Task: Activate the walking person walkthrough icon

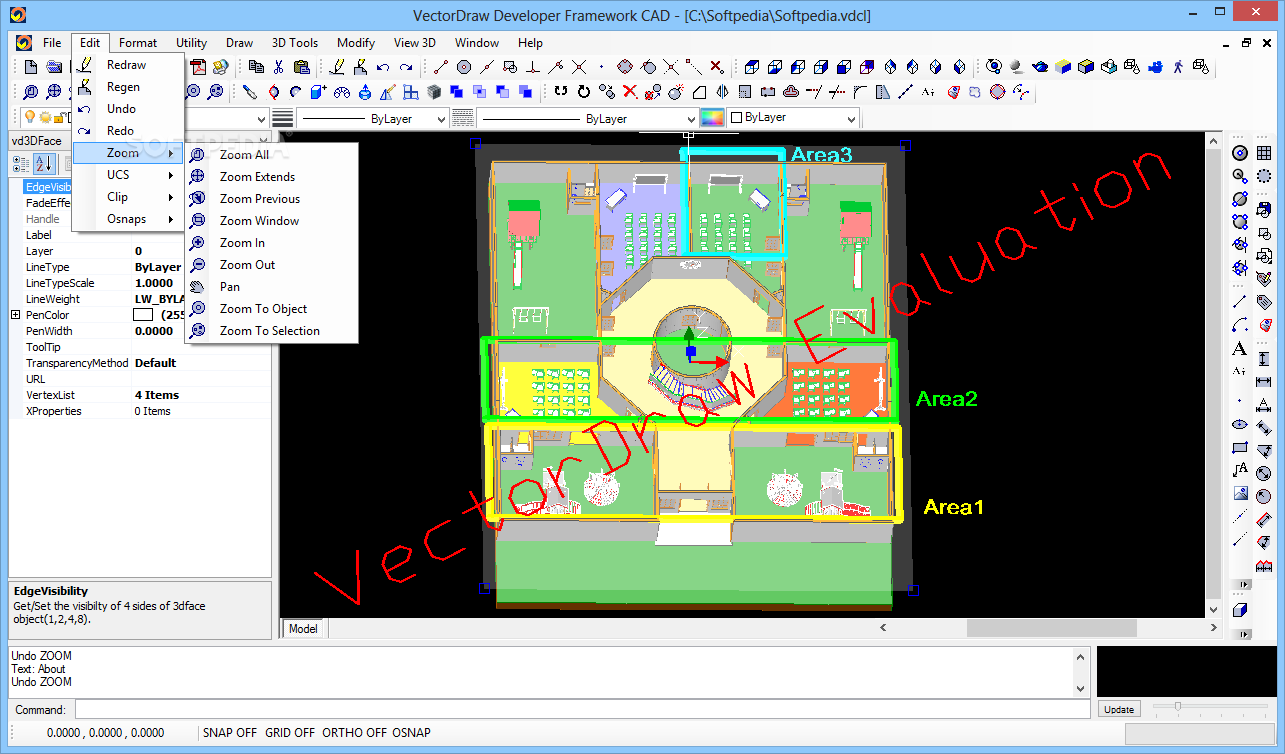Action: [1178, 67]
